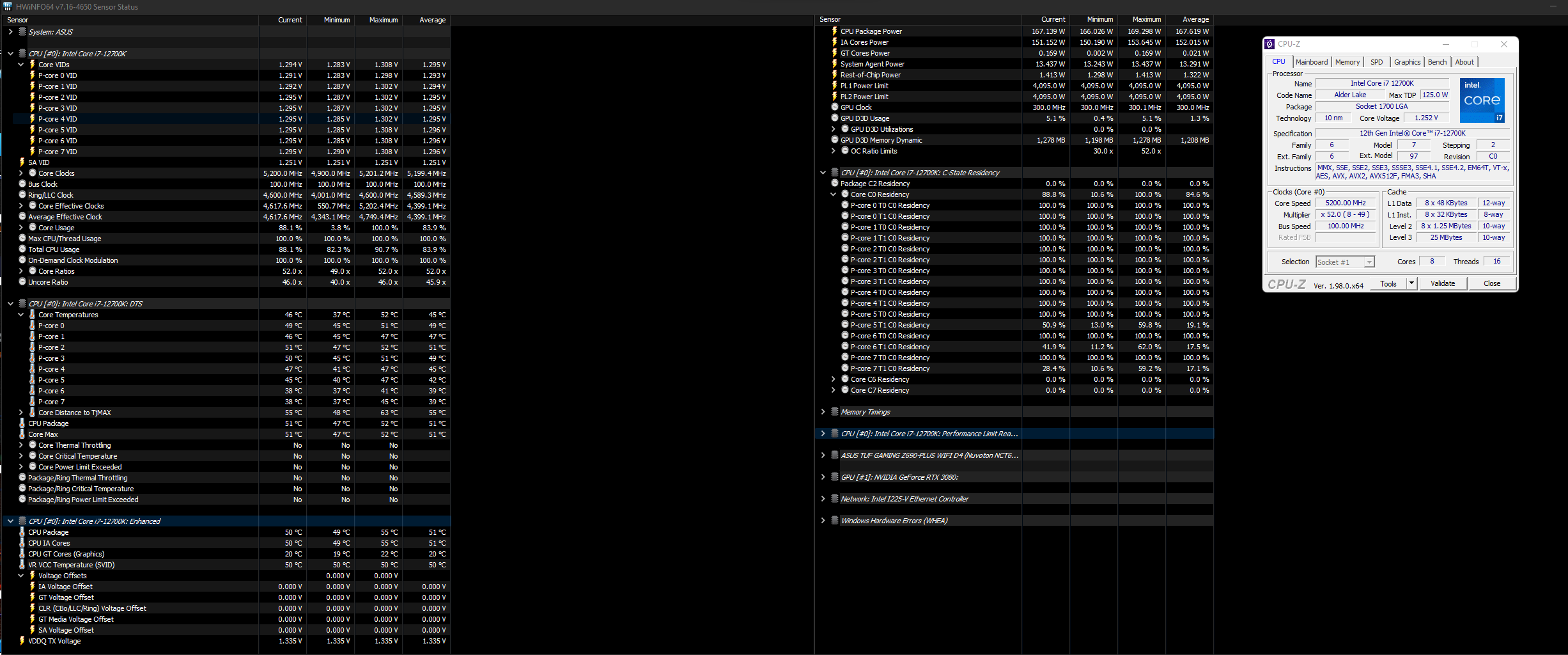The image size is (1568, 655).
Task: Expand Core Effective Clocks
Action: coord(20,206)
